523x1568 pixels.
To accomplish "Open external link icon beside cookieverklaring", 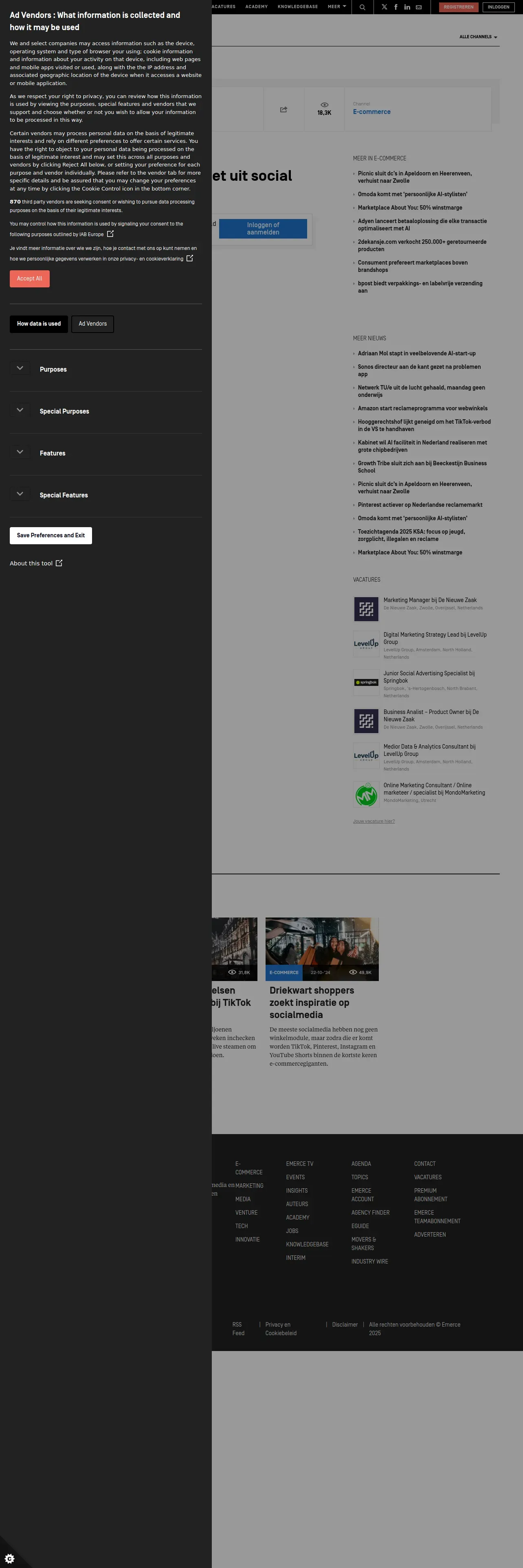I will [189, 258].
